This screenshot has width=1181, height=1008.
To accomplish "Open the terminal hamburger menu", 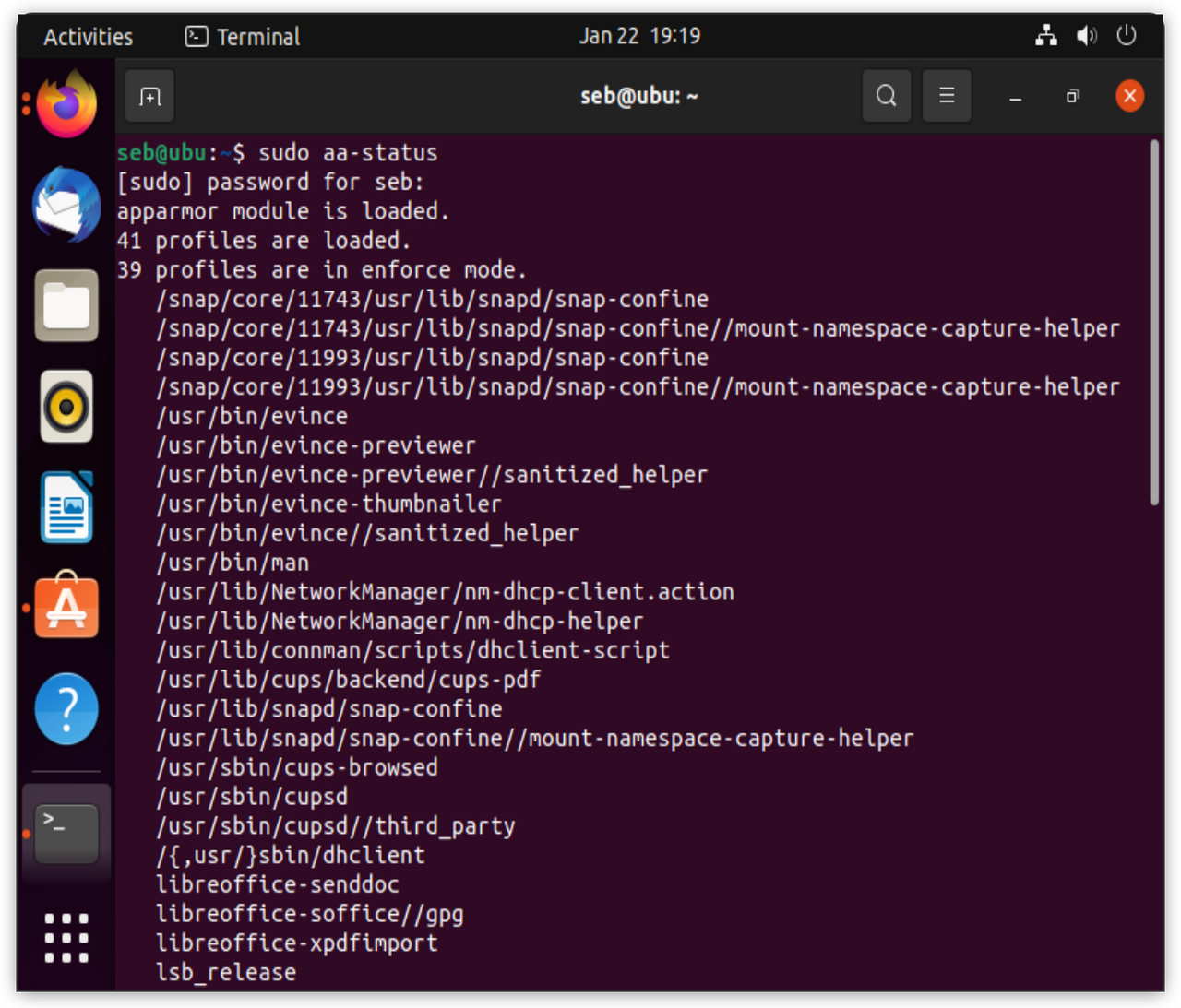I will click(x=947, y=96).
